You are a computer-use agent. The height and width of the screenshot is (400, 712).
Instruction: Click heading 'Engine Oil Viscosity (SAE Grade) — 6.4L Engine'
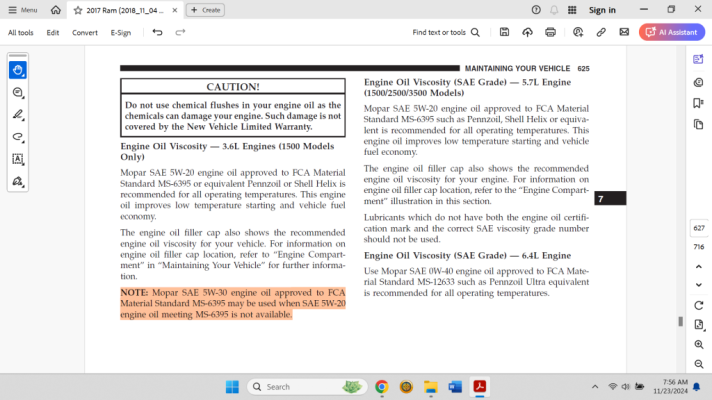(467, 256)
